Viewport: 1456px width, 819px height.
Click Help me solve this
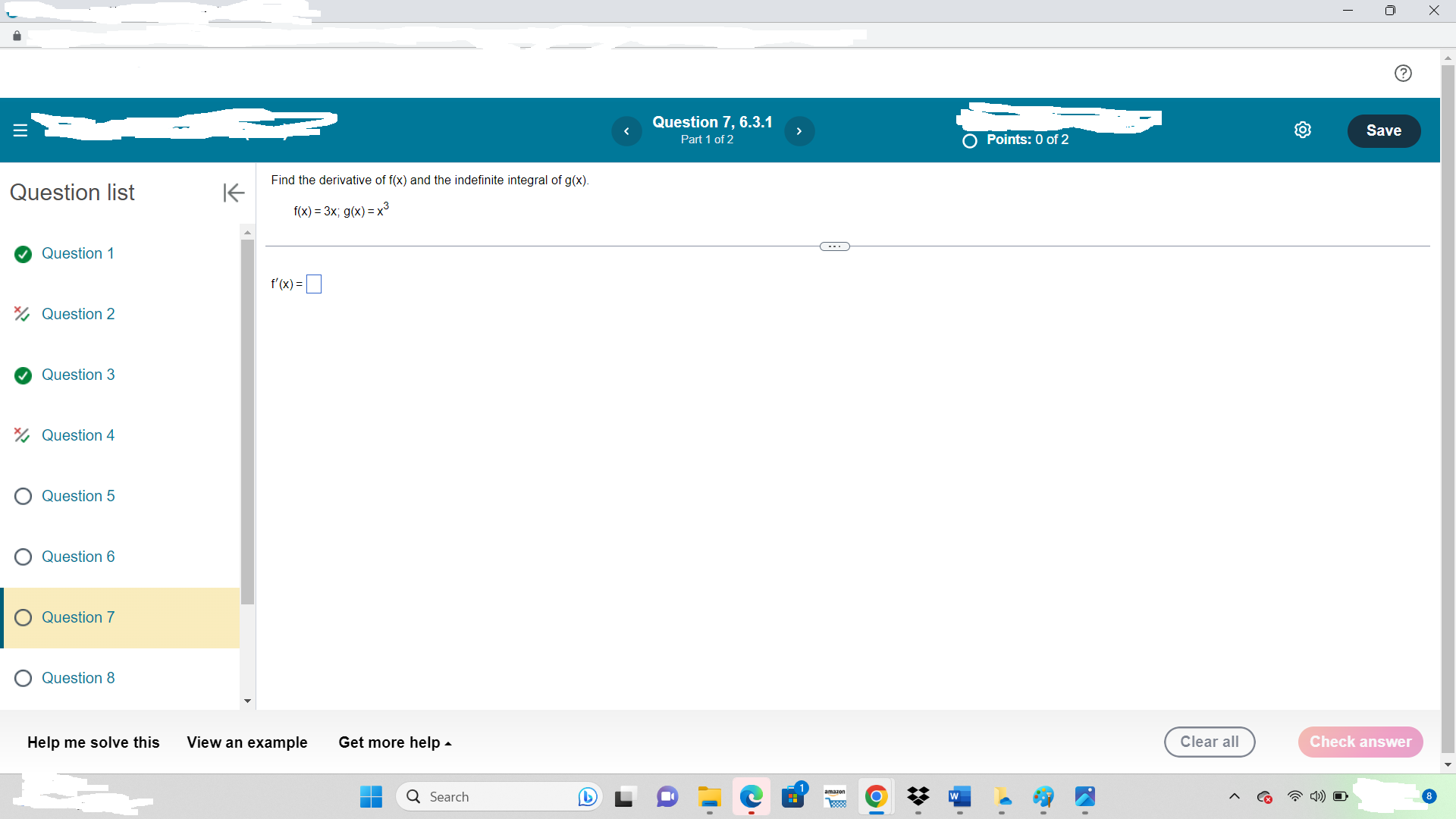(93, 742)
